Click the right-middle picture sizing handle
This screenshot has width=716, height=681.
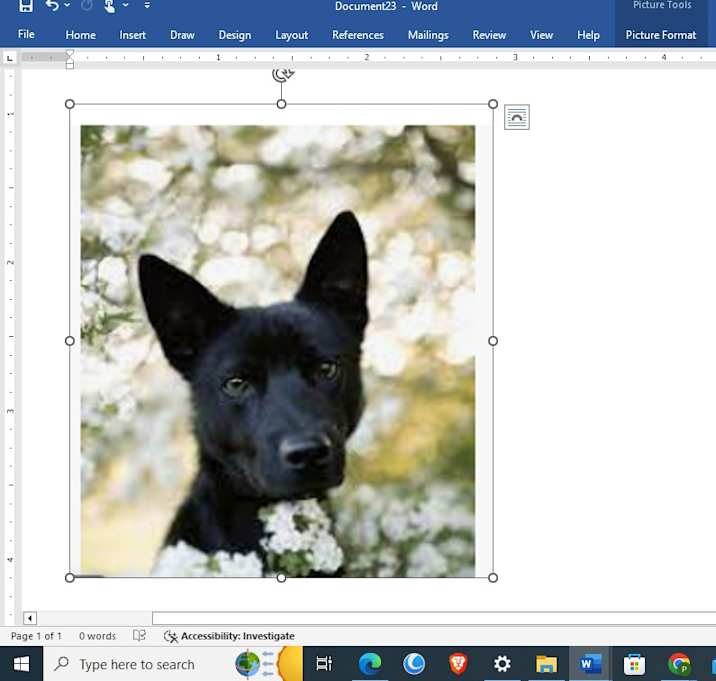click(x=493, y=341)
